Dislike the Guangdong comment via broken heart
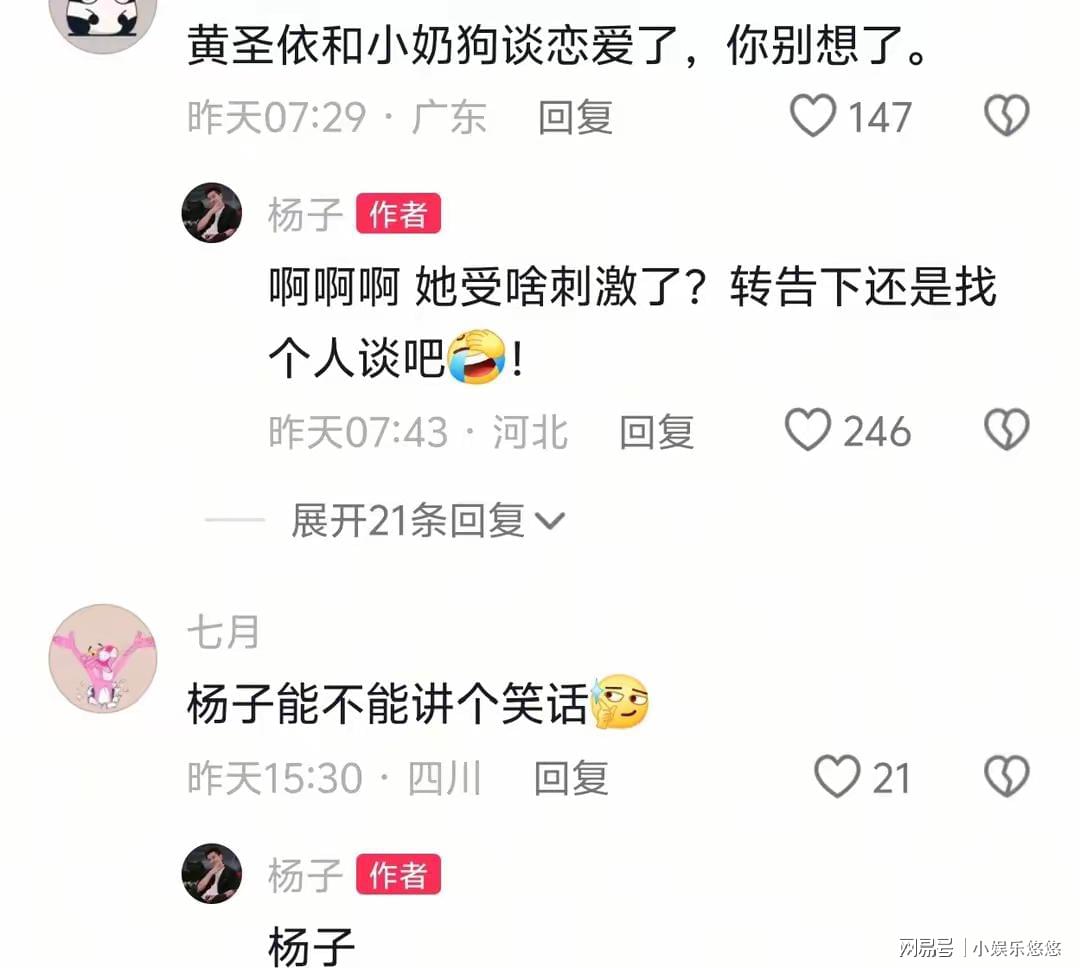Screen dimensions: 1080x968 [1006, 116]
